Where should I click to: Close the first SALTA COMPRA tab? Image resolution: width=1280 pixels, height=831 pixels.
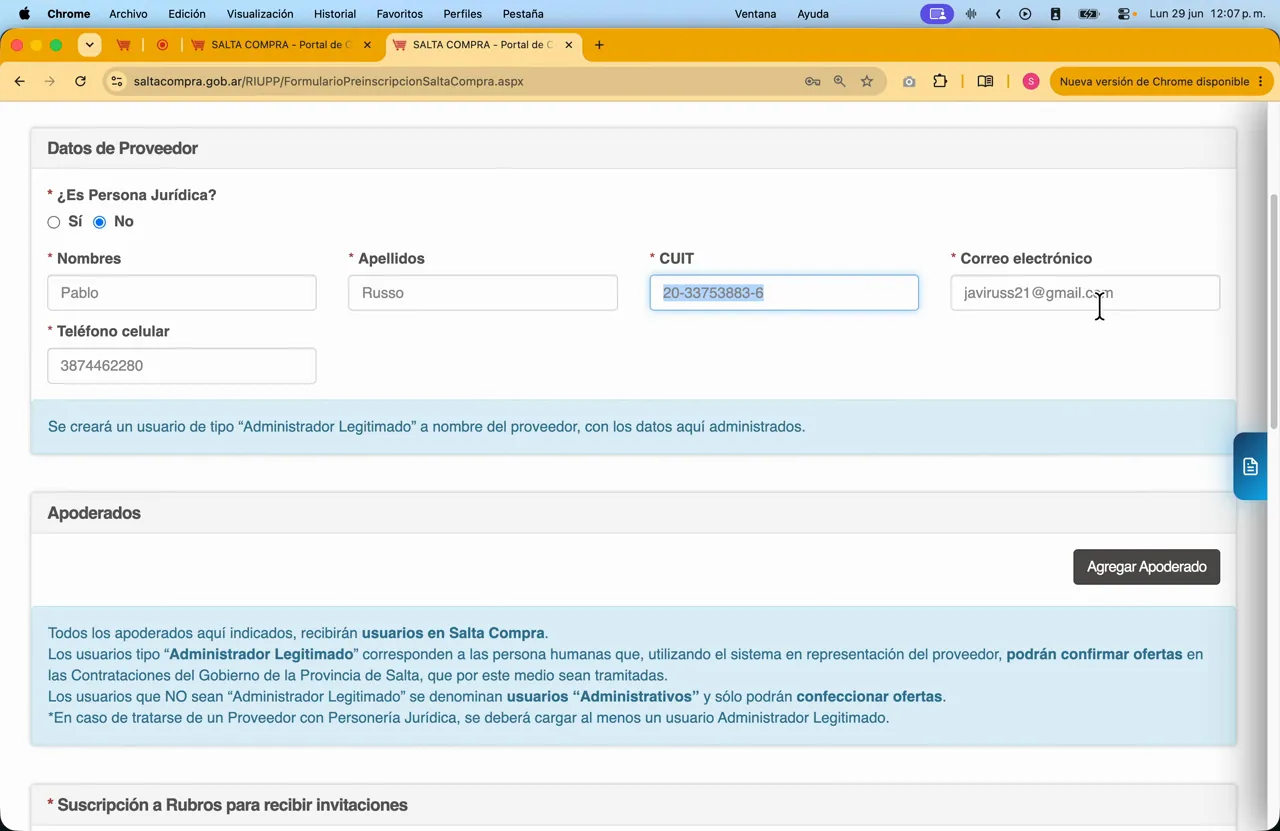pos(367,45)
